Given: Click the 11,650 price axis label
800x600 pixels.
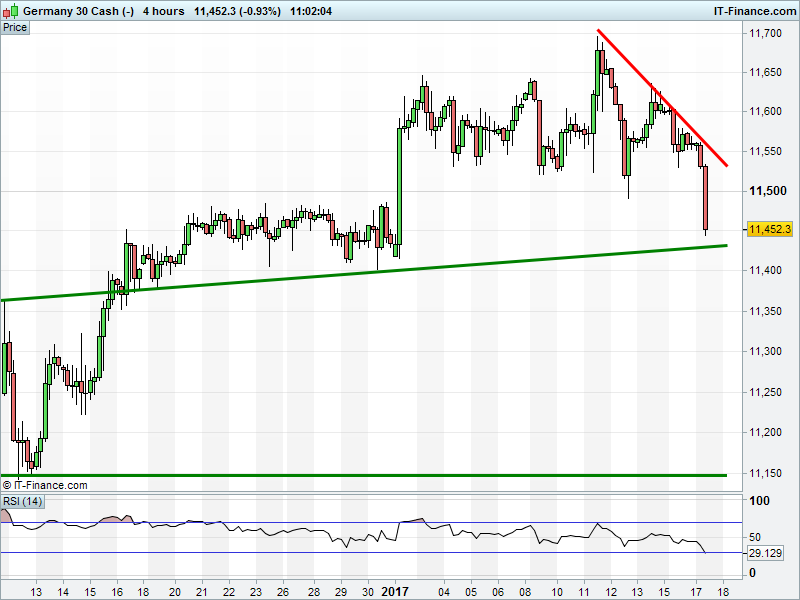Looking at the screenshot, I should (765, 72).
